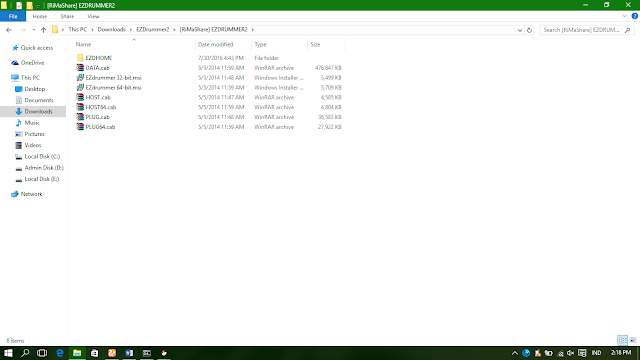This screenshot has width=640, height=360.
Task: Select Quick access in sidebar
Action: [37, 48]
